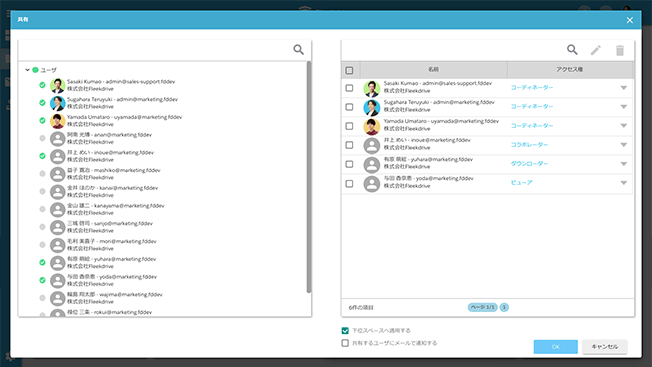652x367 pixels.
Task: Check the inoue@marketing.fddev row checkbox in the table
Action: (x=349, y=145)
